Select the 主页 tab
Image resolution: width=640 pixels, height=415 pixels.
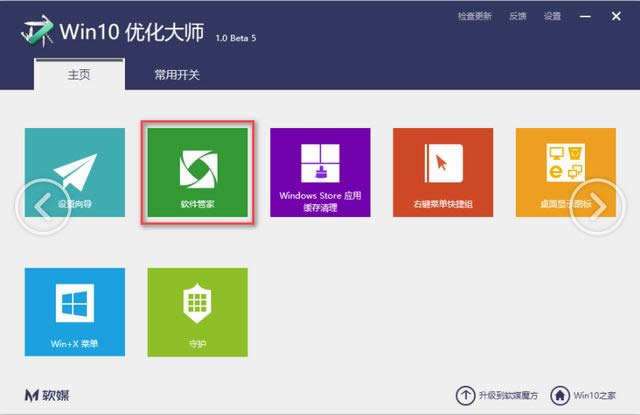click(x=80, y=75)
